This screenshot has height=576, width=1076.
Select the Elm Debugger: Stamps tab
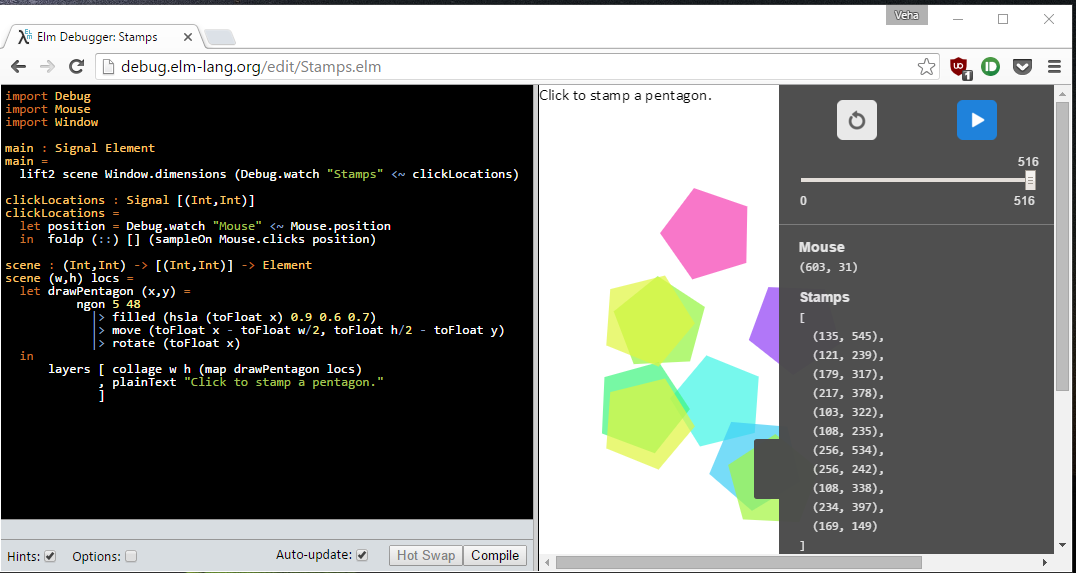[103, 37]
